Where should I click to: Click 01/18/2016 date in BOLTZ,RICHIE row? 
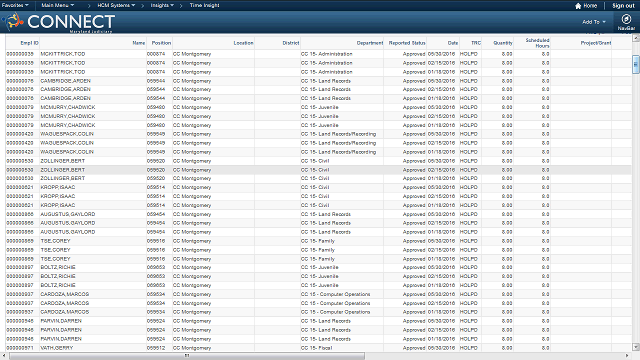click(441, 285)
